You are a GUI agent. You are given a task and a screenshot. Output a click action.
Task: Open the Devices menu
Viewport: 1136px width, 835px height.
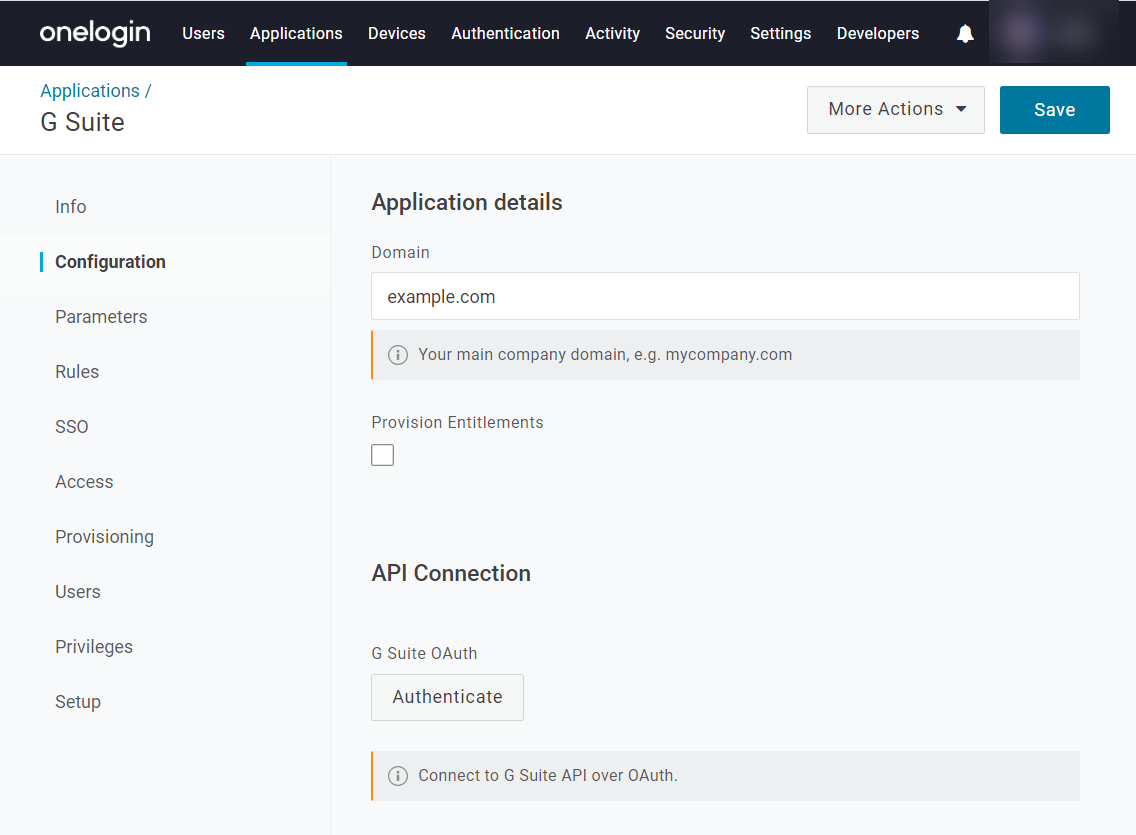point(397,33)
